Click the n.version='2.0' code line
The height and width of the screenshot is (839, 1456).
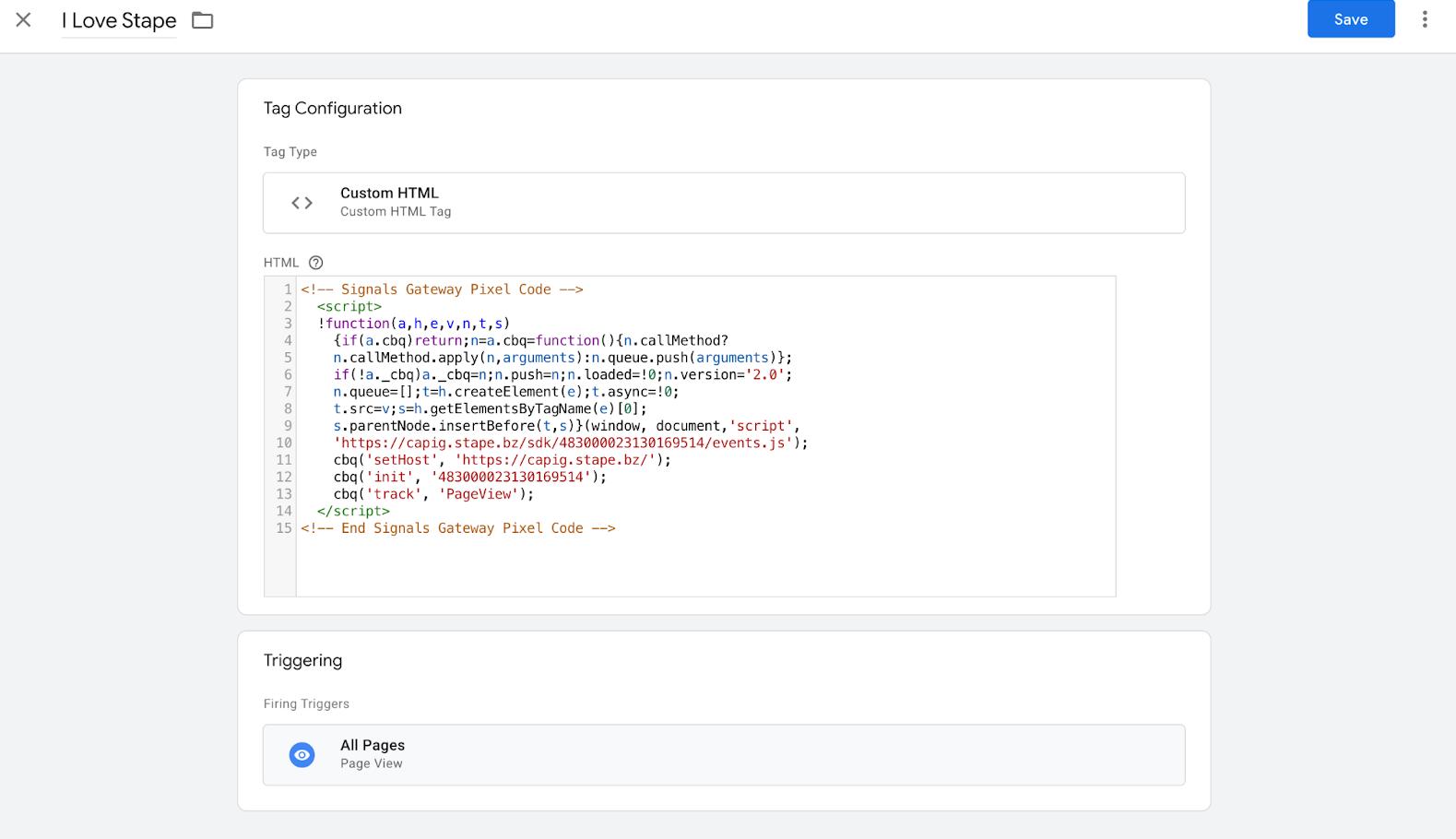562,375
